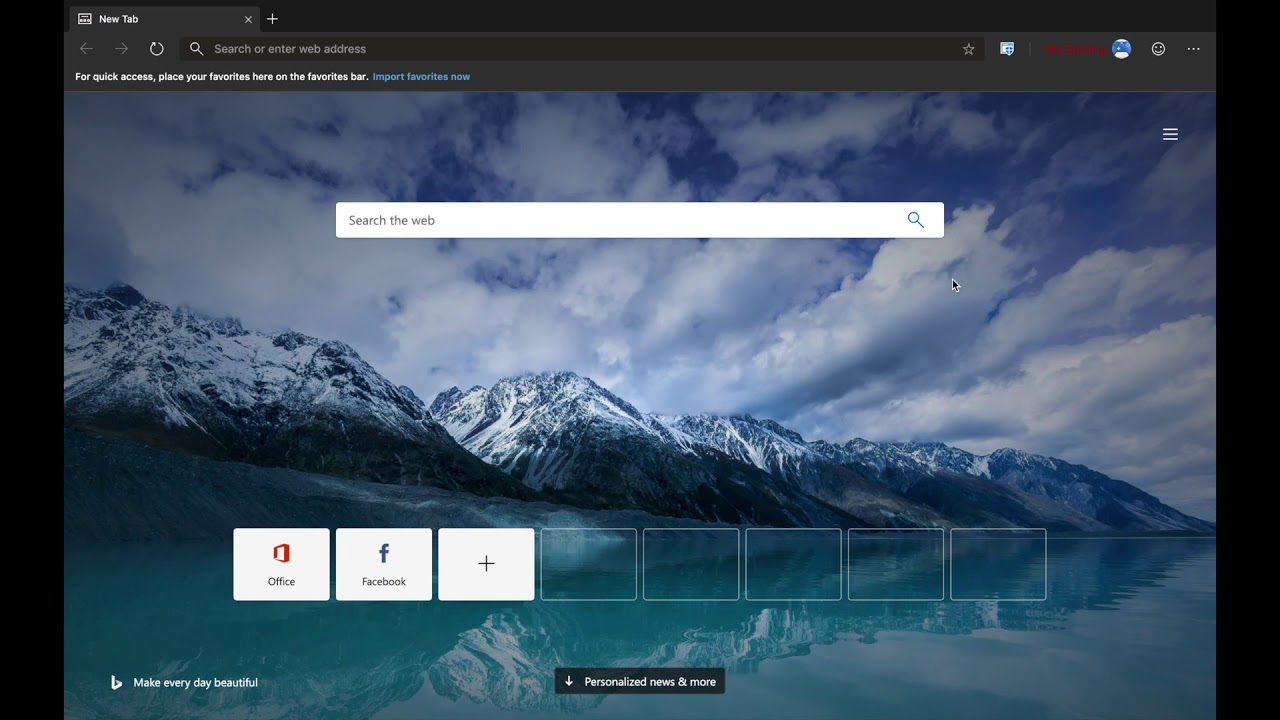Image resolution: width=1280 pixels, height=720 pixels.
Task: Open the page settings hamburger menu
Action: tap(1170, 134)
